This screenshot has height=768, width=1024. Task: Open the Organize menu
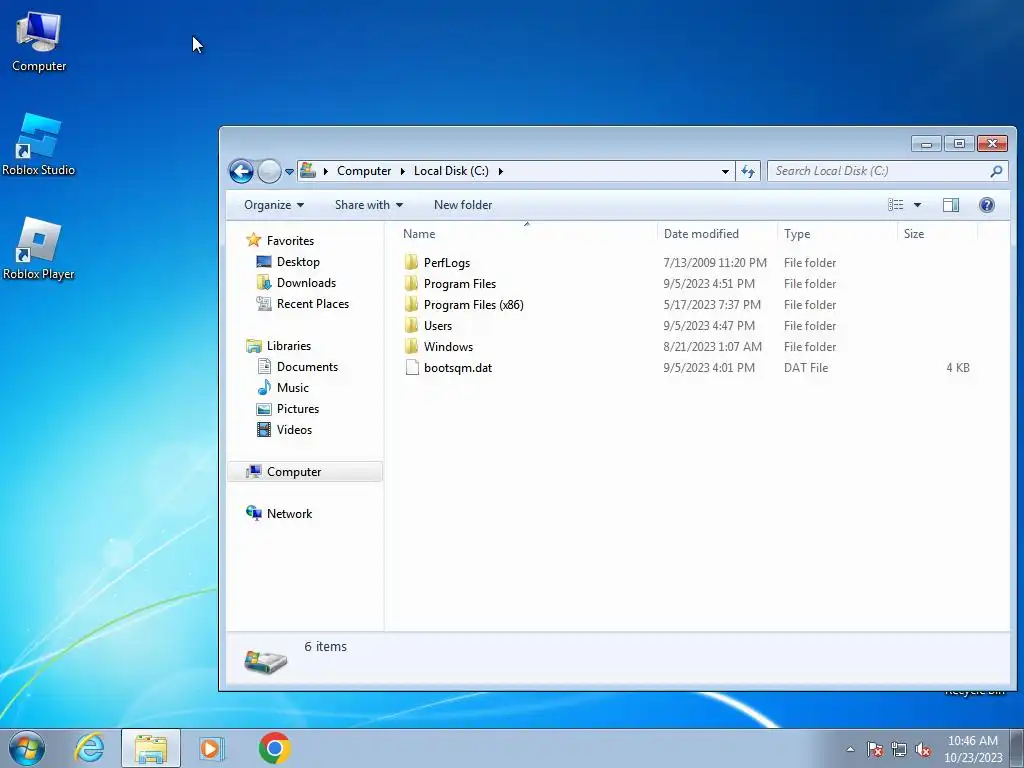(x=274, y=205)
